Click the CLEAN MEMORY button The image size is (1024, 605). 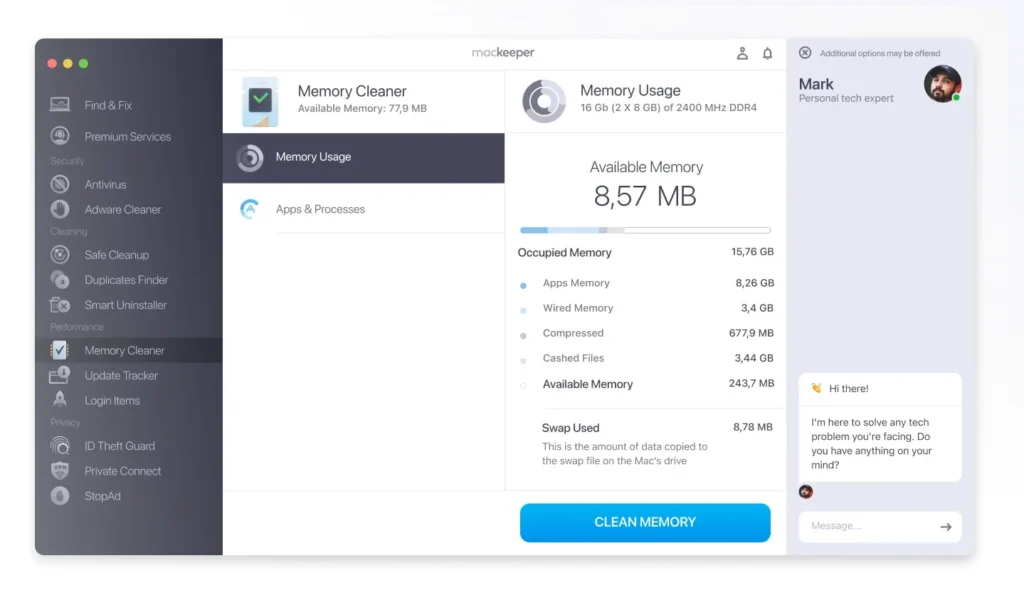tap(645, 522)
